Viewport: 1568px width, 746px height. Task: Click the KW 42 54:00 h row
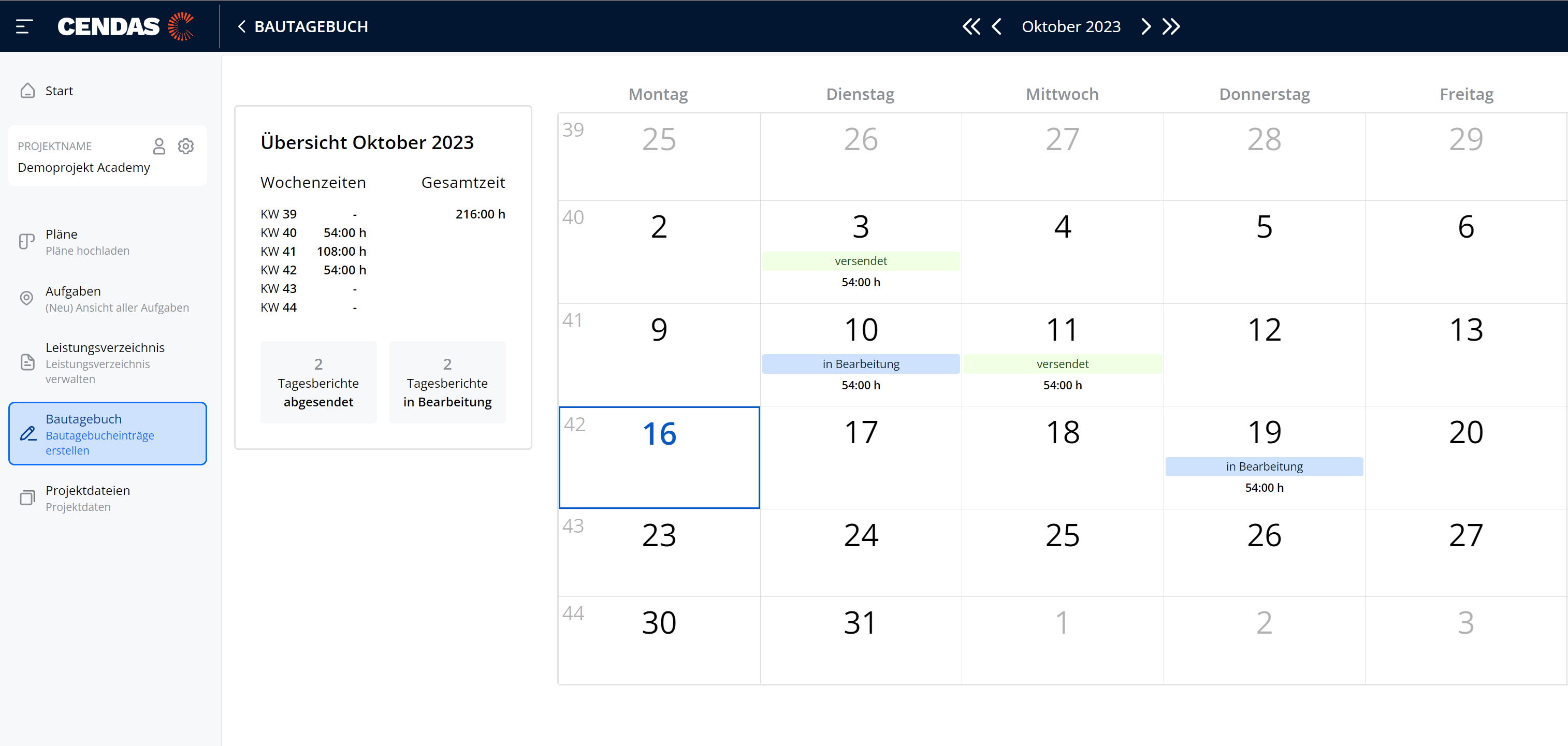pyautogui.click(x=313, y=270)
